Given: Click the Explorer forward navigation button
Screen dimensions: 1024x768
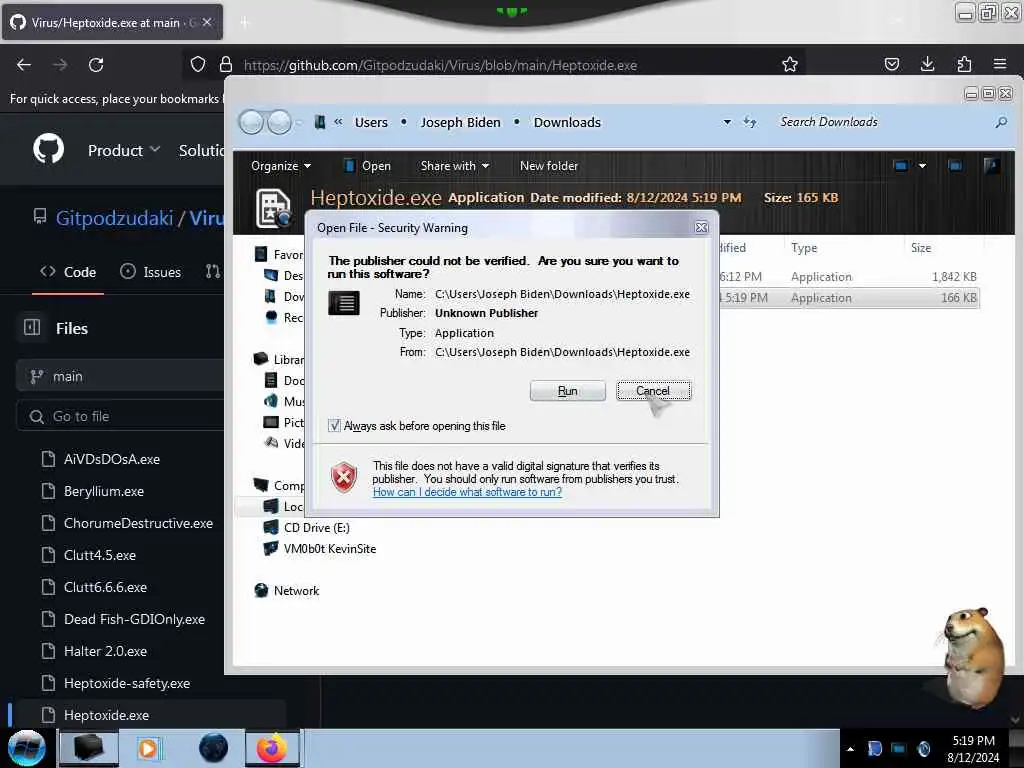Looking at the screenshot, I should click(280, 122).
